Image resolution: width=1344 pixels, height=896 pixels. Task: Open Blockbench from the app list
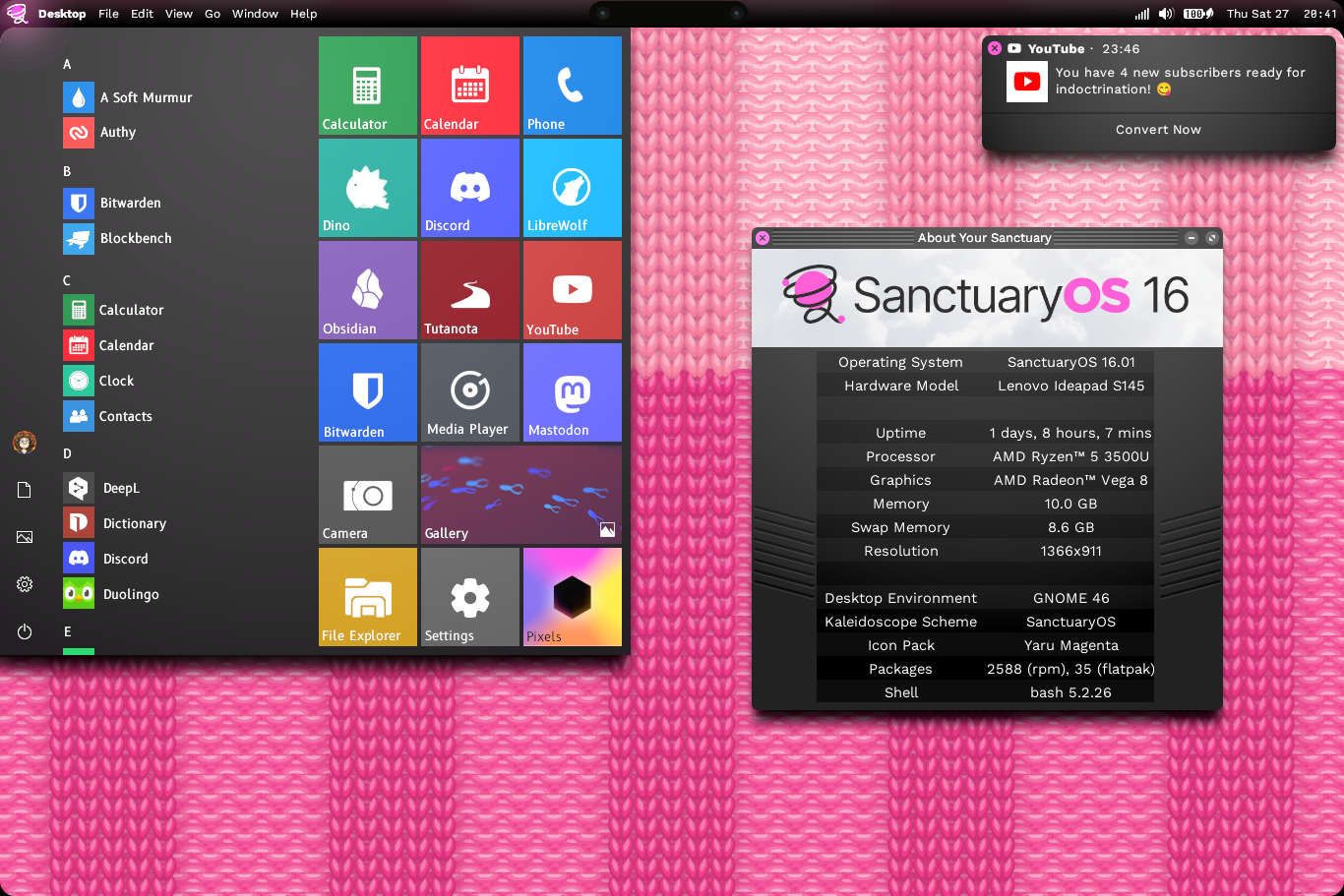coord(135,238)
